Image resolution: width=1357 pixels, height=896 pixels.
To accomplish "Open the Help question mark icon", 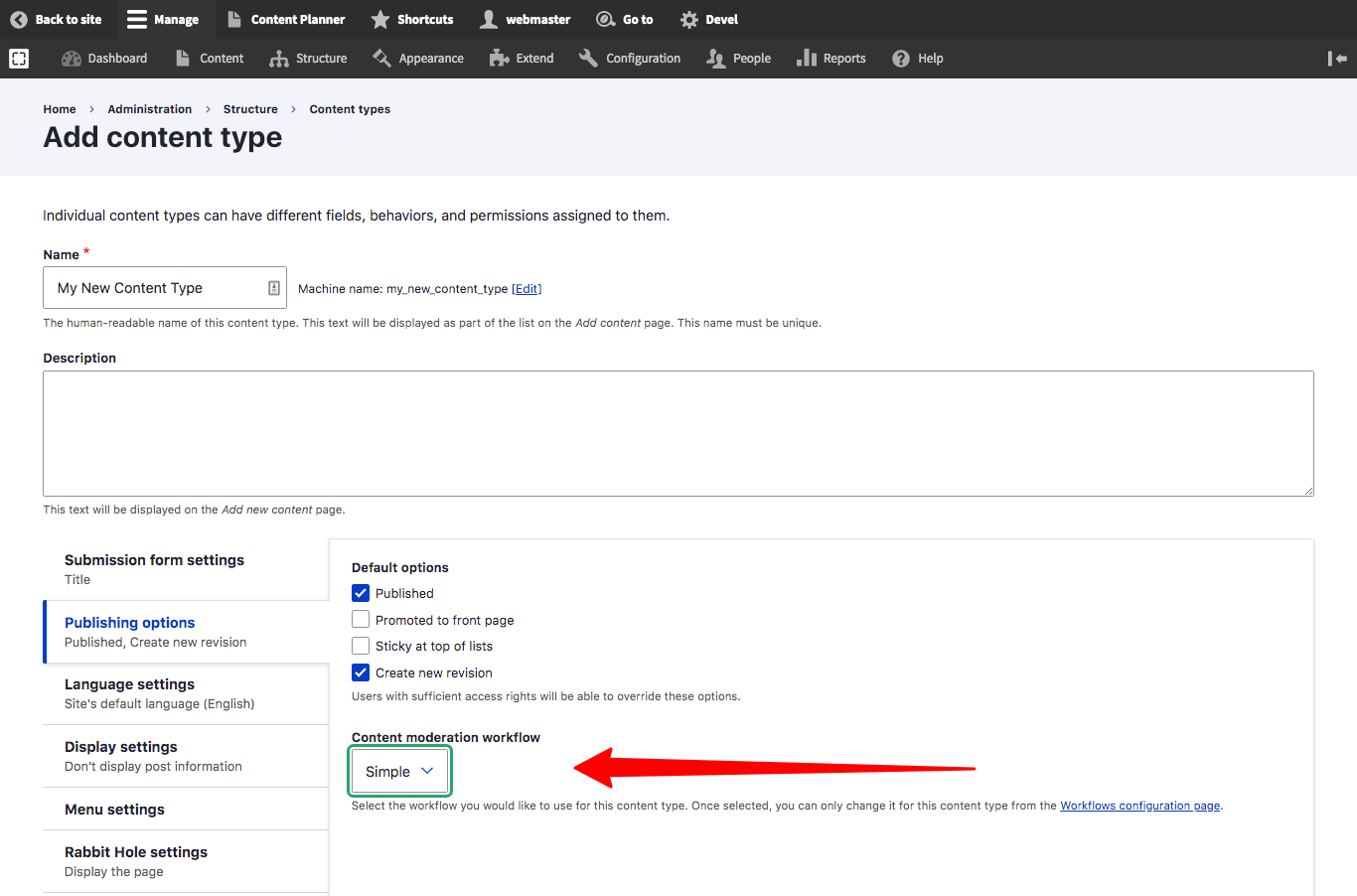I will 901,59.
